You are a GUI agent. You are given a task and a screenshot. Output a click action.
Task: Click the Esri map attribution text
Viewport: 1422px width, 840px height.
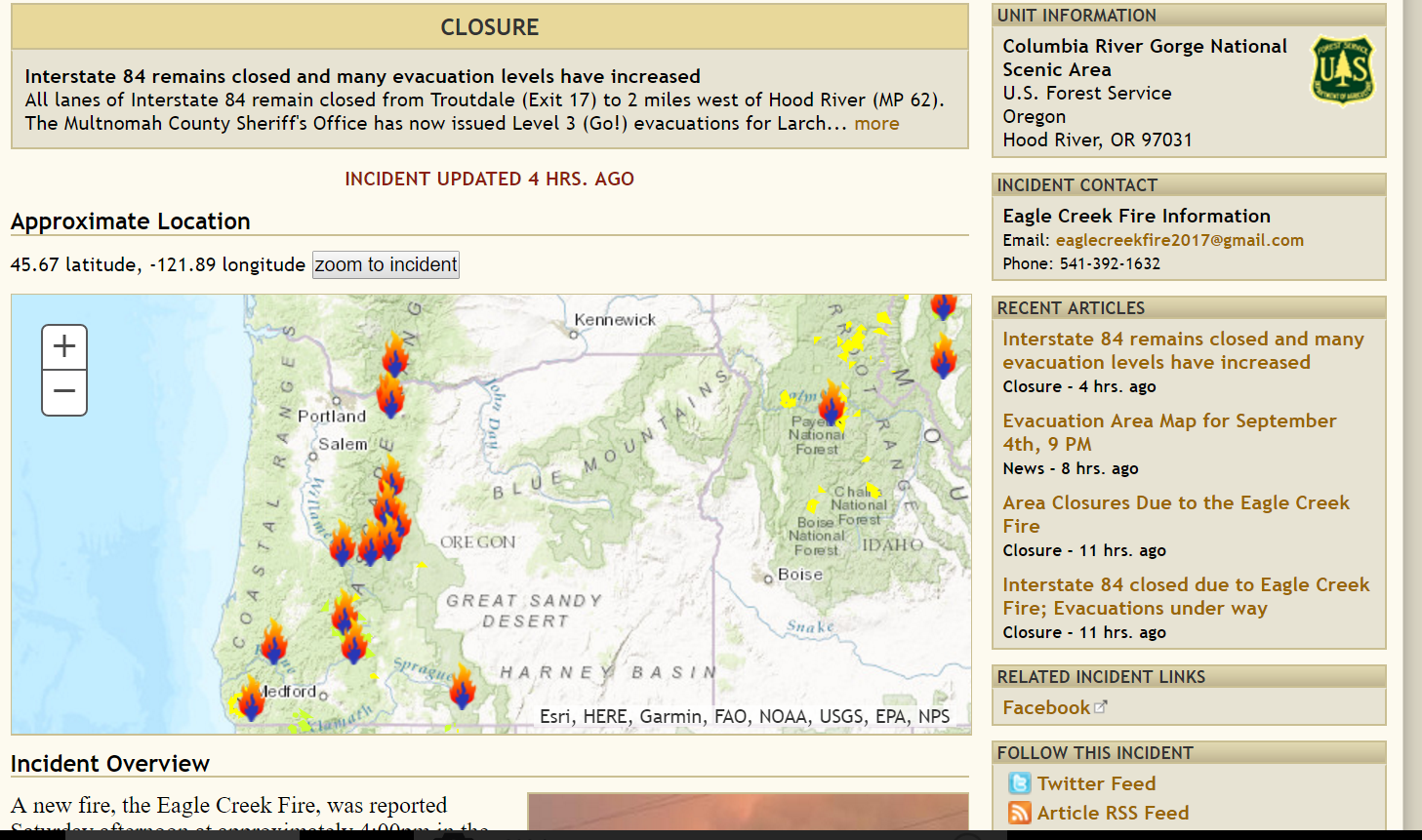(744, 716)
